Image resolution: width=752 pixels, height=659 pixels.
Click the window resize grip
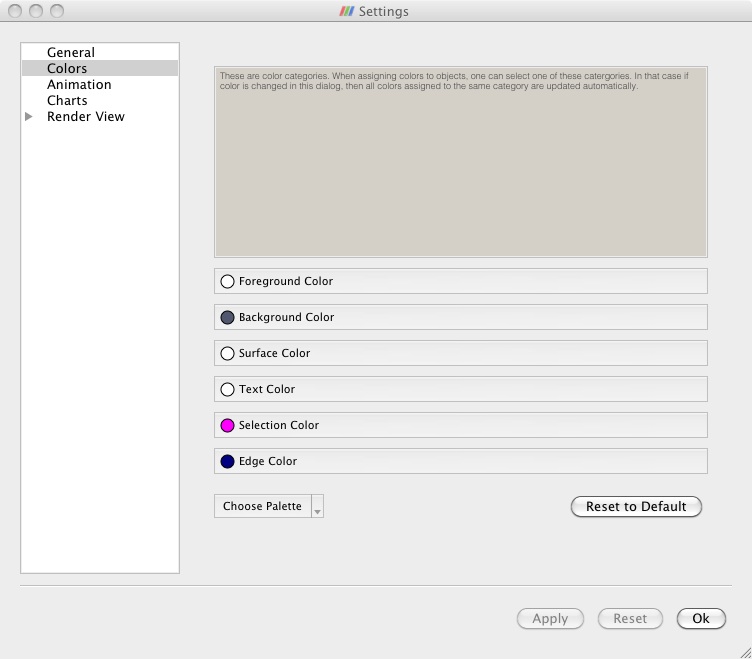pos(746,653)
